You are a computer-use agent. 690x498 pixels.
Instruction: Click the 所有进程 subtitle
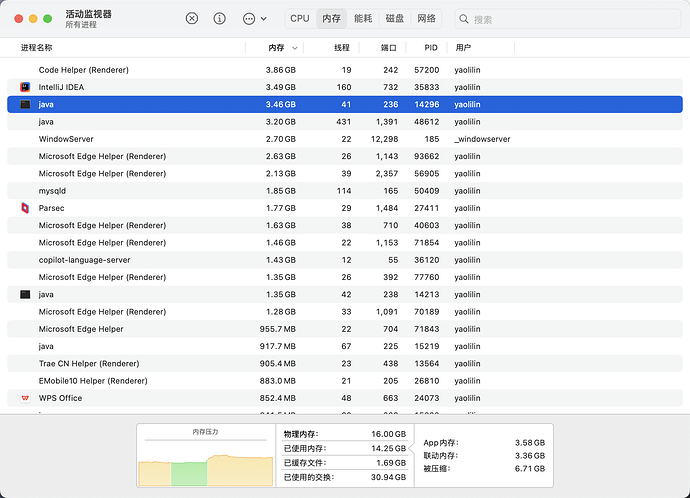point(81,25)
